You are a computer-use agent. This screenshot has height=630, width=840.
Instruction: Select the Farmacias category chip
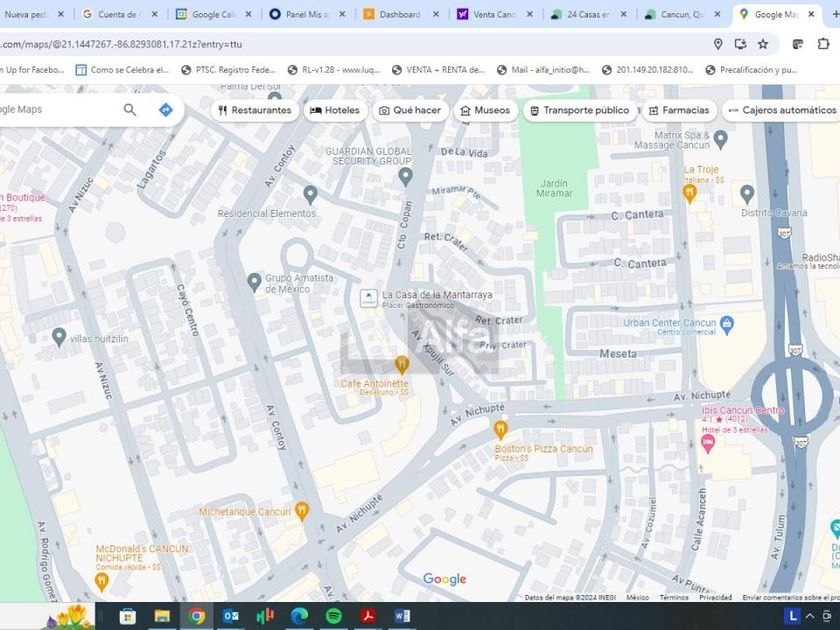(x=678, y=110)
